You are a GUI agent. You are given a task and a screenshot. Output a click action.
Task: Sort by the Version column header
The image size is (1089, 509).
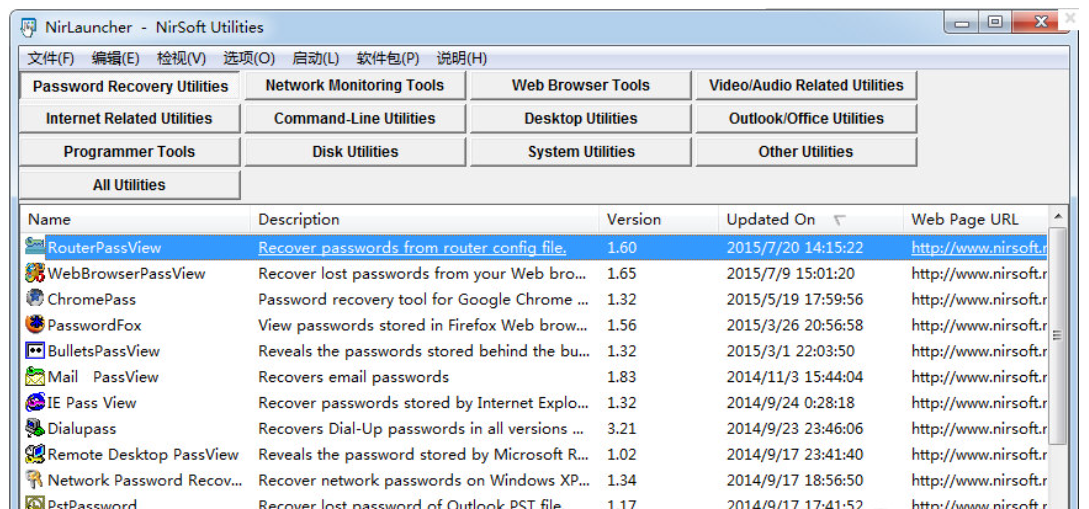(x=634, y=219)
